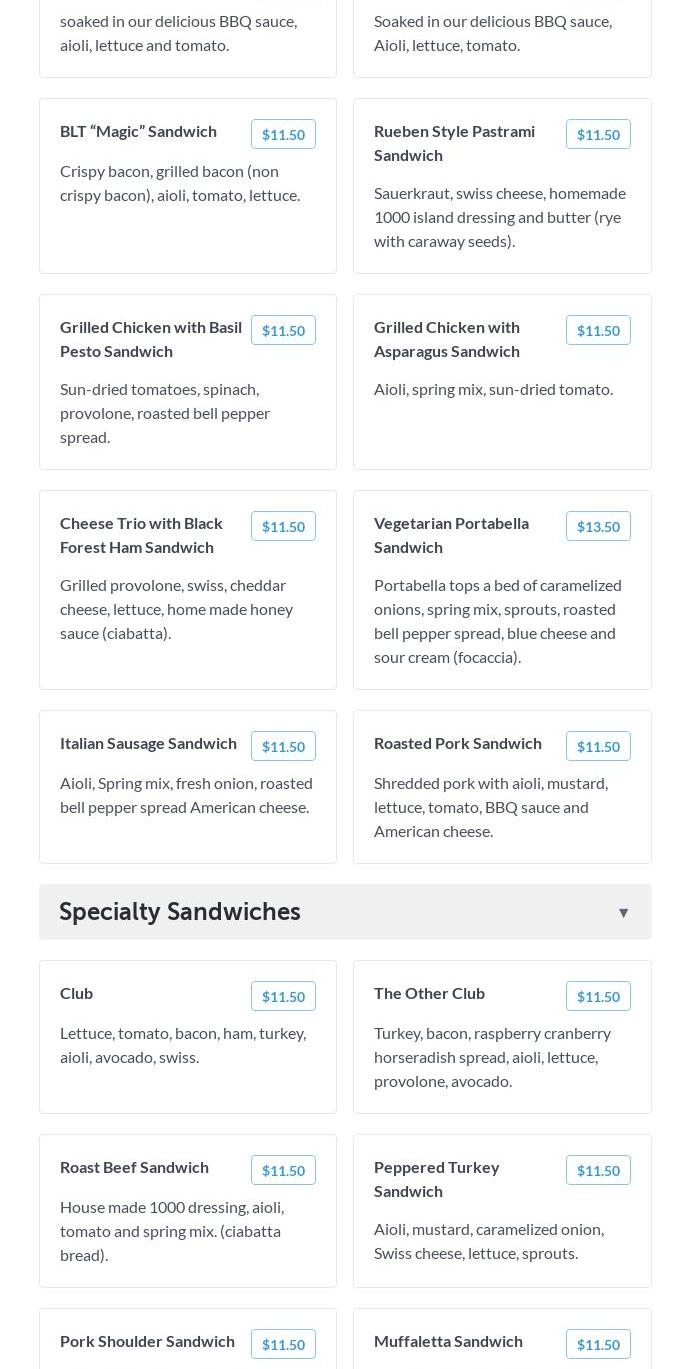Click Grilled Chicken with Asparagus price button
Image resolution: width=690 pixels, height=1369 pixels.
point(598,330)
